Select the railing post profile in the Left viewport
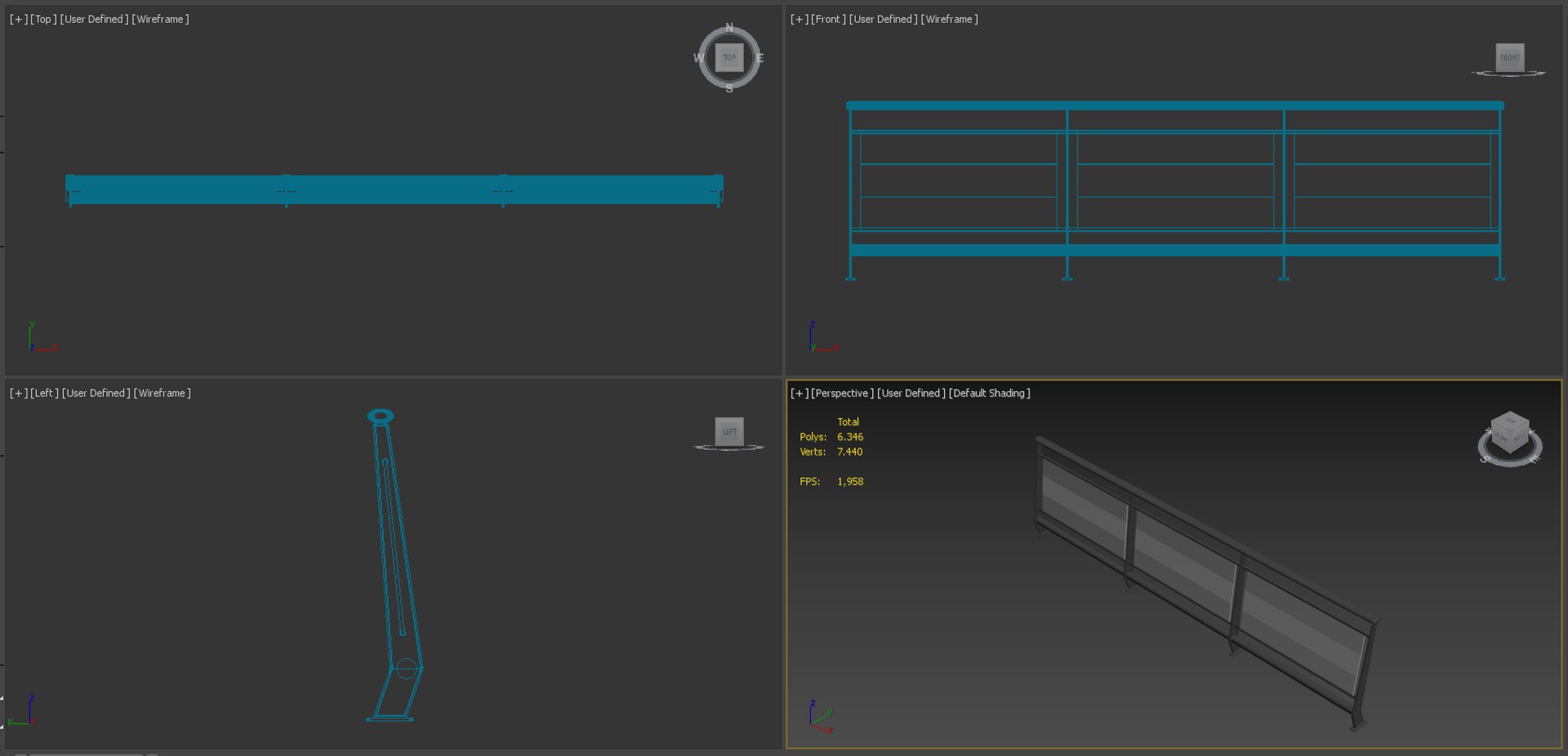The width and height of the screenshot is (1568, 756). coord(394,563)
